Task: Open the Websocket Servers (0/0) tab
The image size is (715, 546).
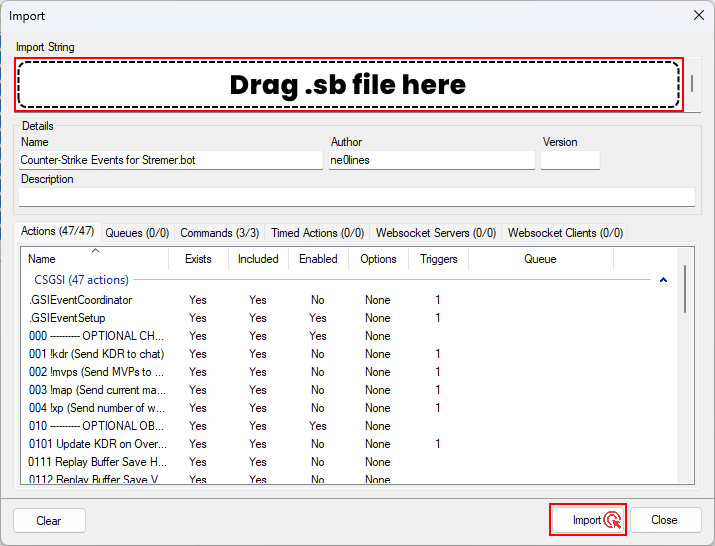Action: point(435,233)
